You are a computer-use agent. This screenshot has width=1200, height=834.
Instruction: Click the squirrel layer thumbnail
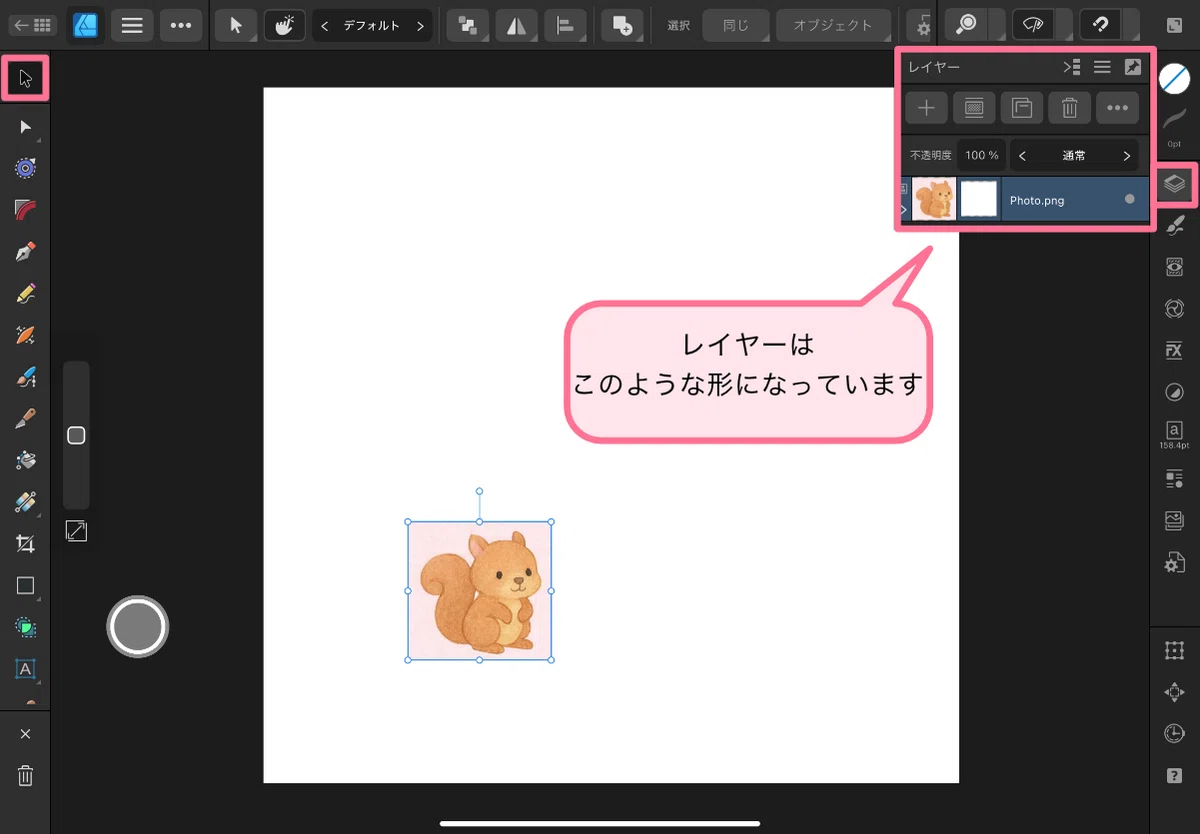(x=934, y=200)
